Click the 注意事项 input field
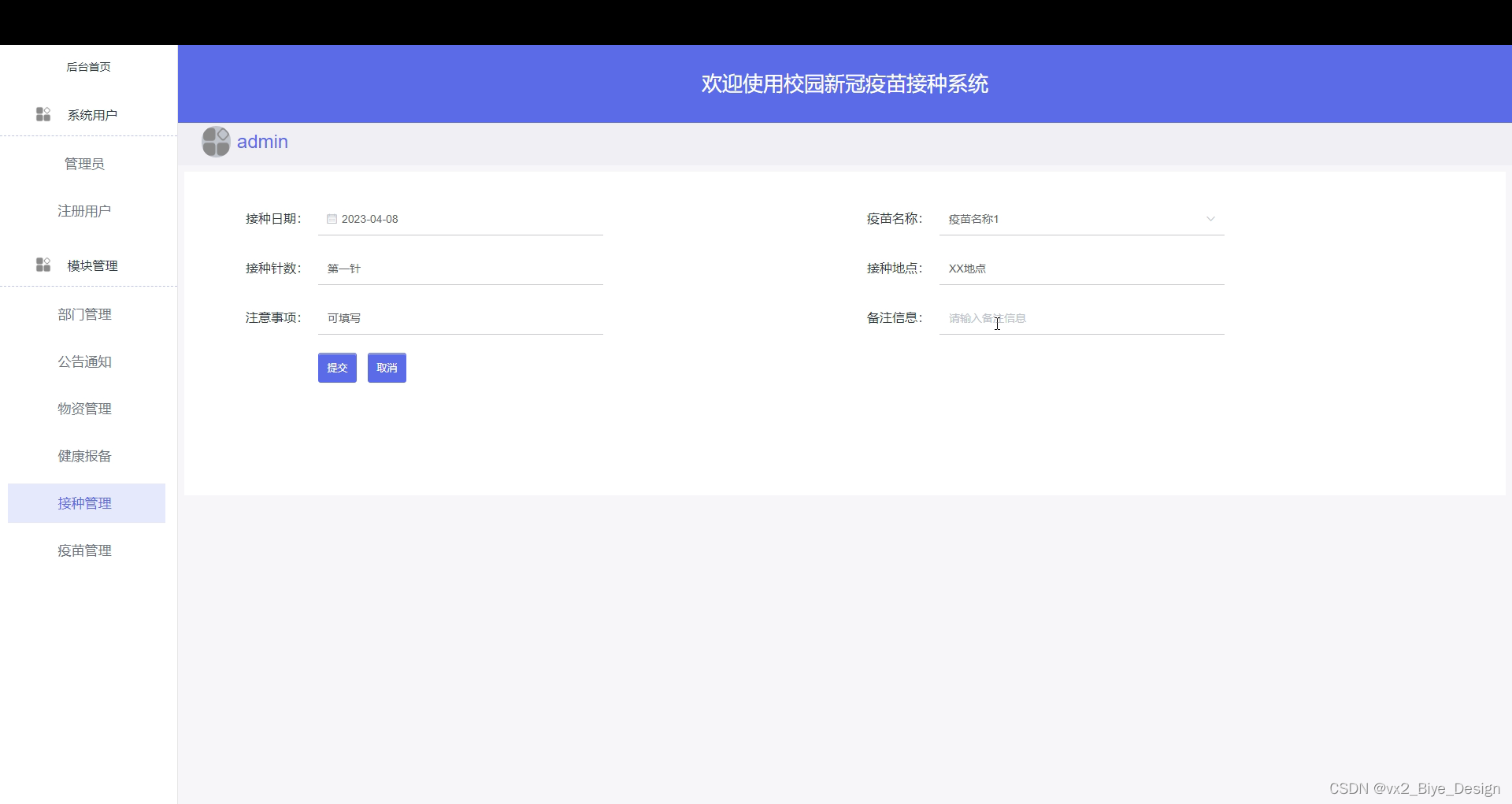Image resolution: width=1512 pixels, height=804 pixels. pos(461,318)
